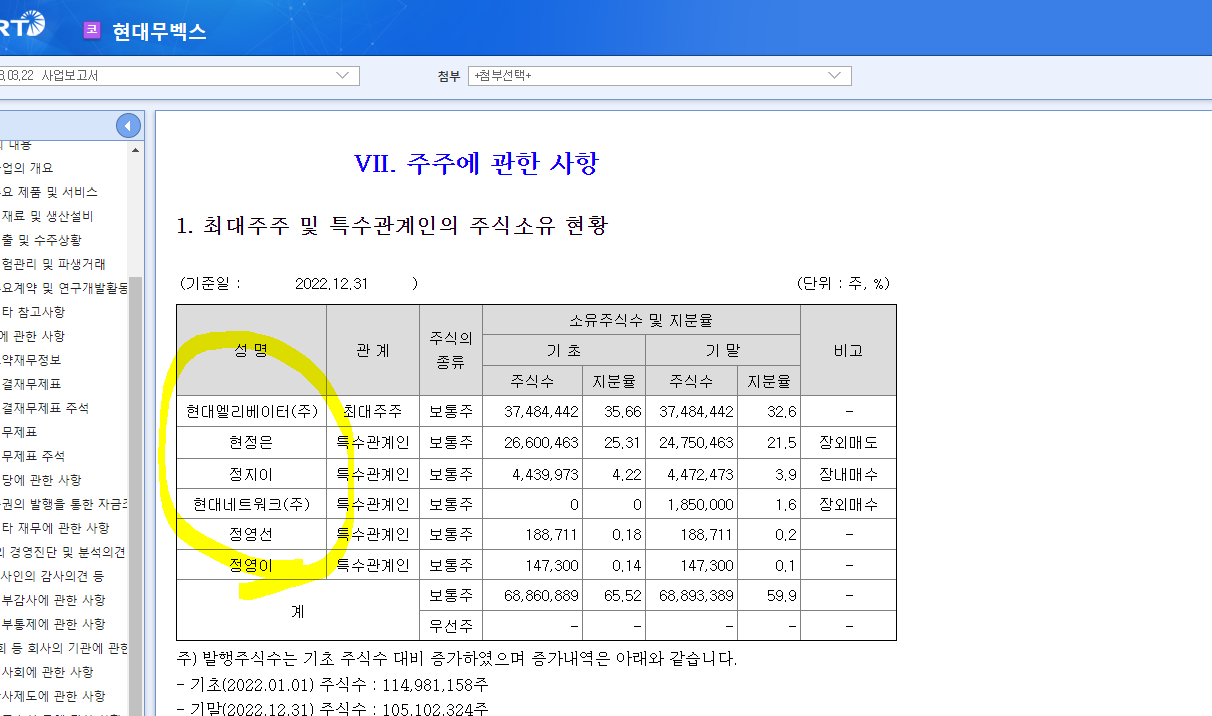1212x716 pixels.
Task: Open 경영진단 및 분석의견 tree item
Action: [x=63, y=552]
